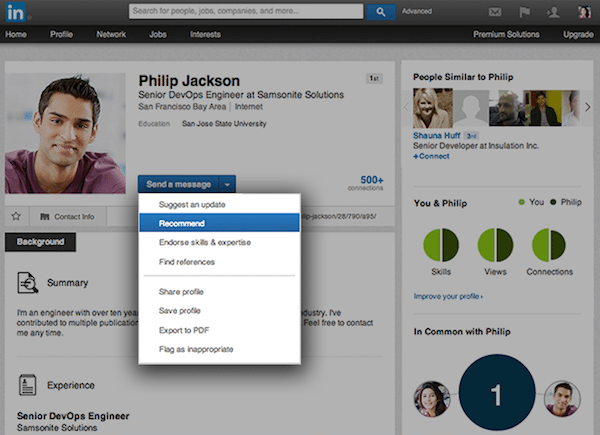Choose Save profile from the menu
Screen dimensions: 600x435
pyautogui.click(x=220, y=311)
